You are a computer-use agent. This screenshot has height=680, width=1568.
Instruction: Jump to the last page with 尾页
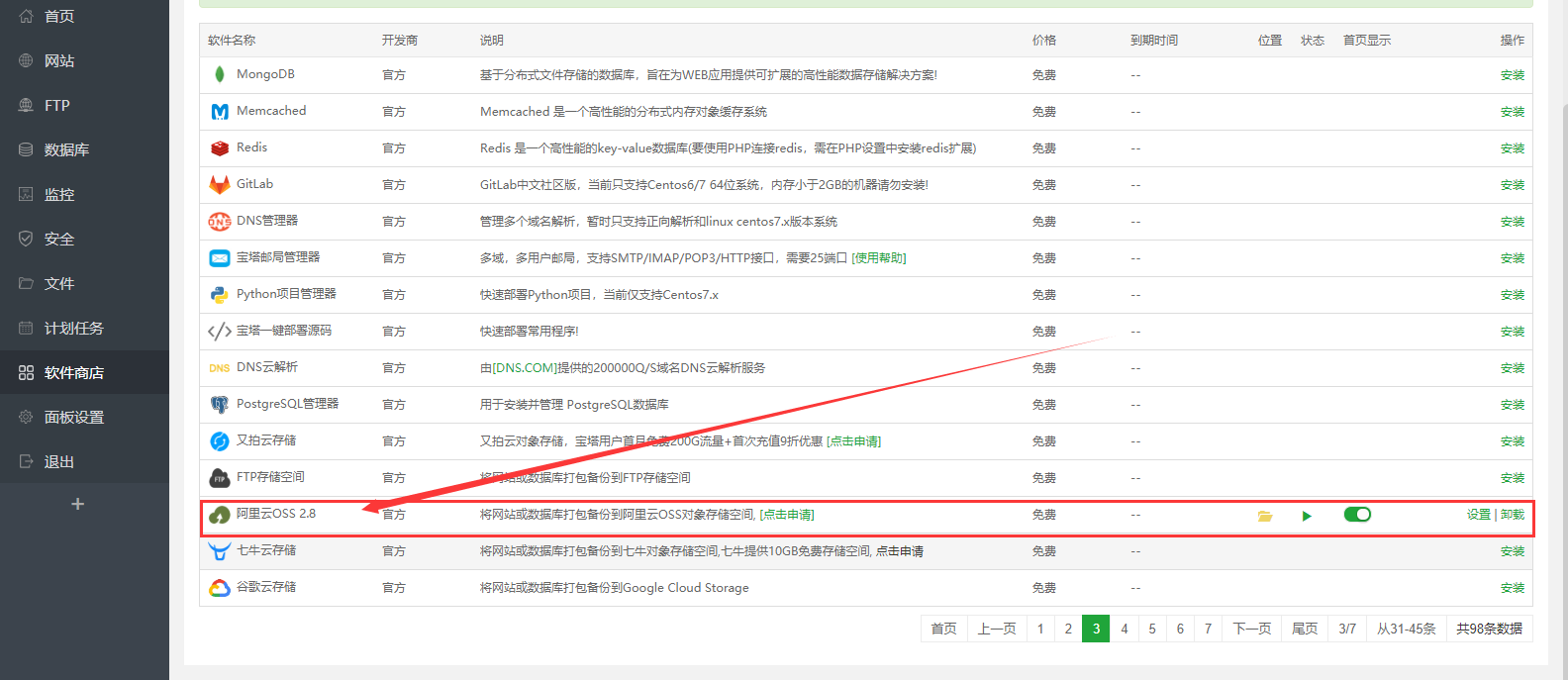coord(1305,629)
